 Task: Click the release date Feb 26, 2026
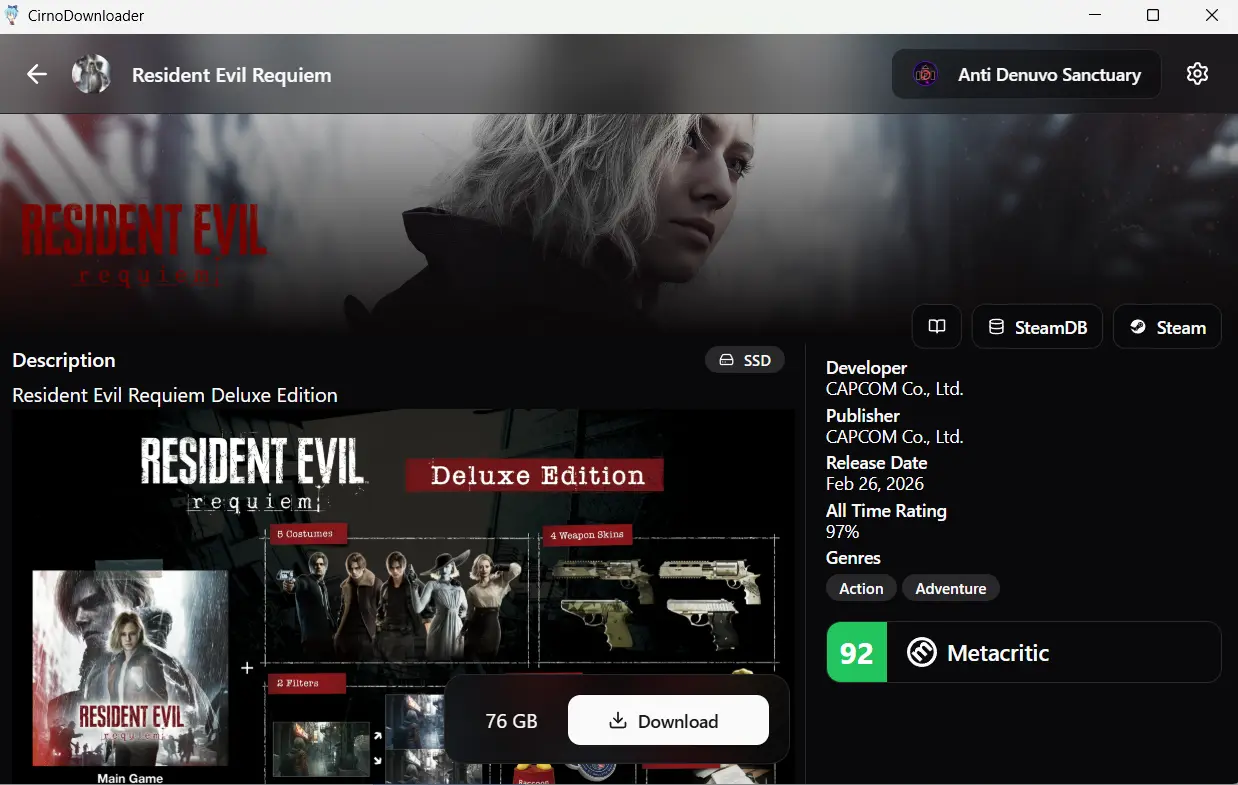coord(876,484)
